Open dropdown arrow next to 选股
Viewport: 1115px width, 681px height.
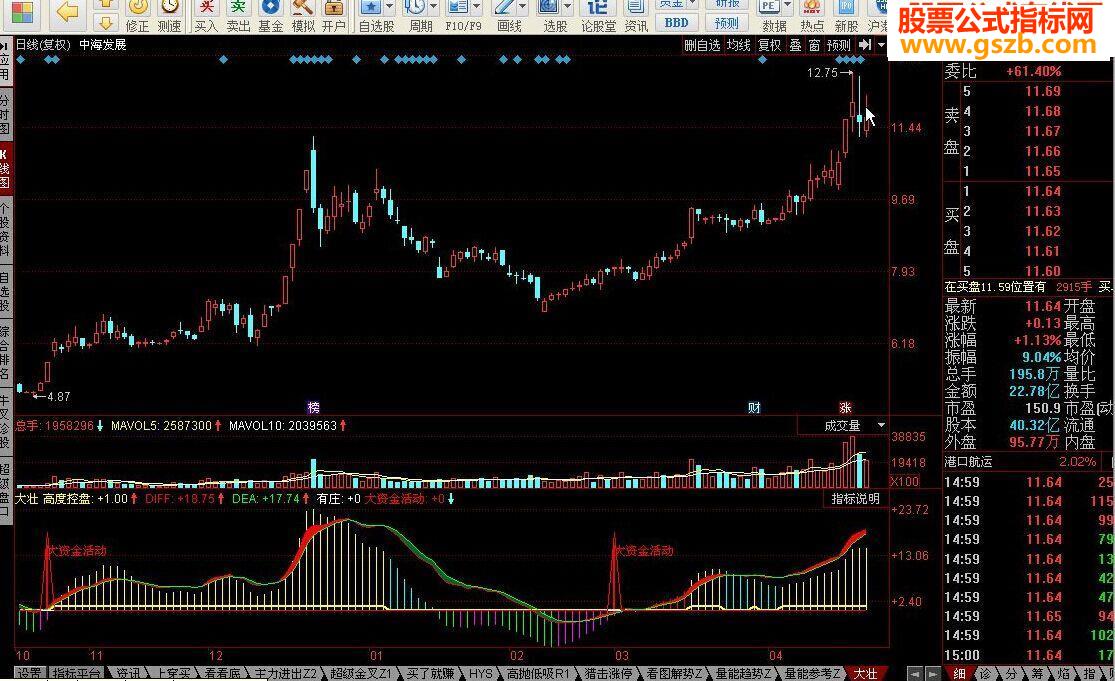[x=567, y=7]
